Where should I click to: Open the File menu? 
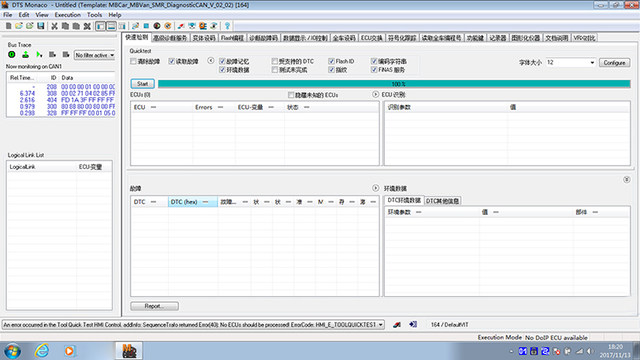[x=8, y=15]
